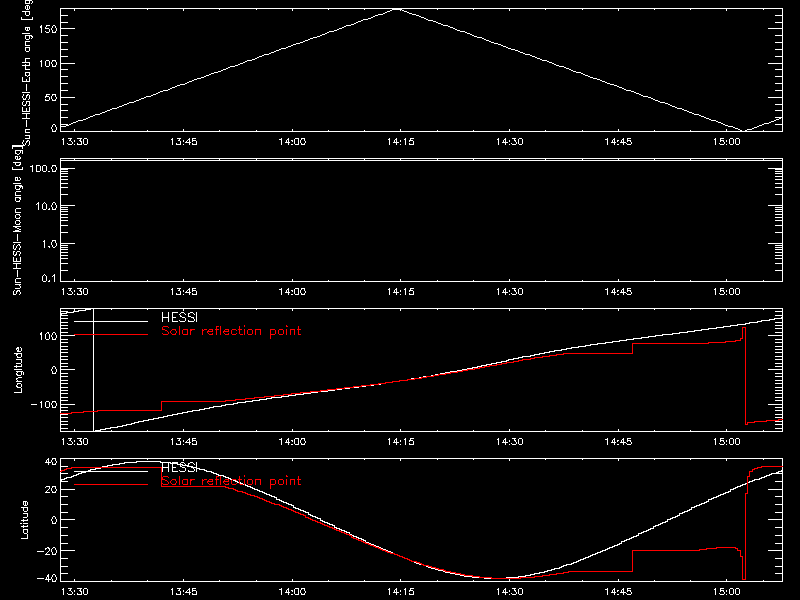Select 15:00 time label under Longitude plot

[x=727, y=442]
